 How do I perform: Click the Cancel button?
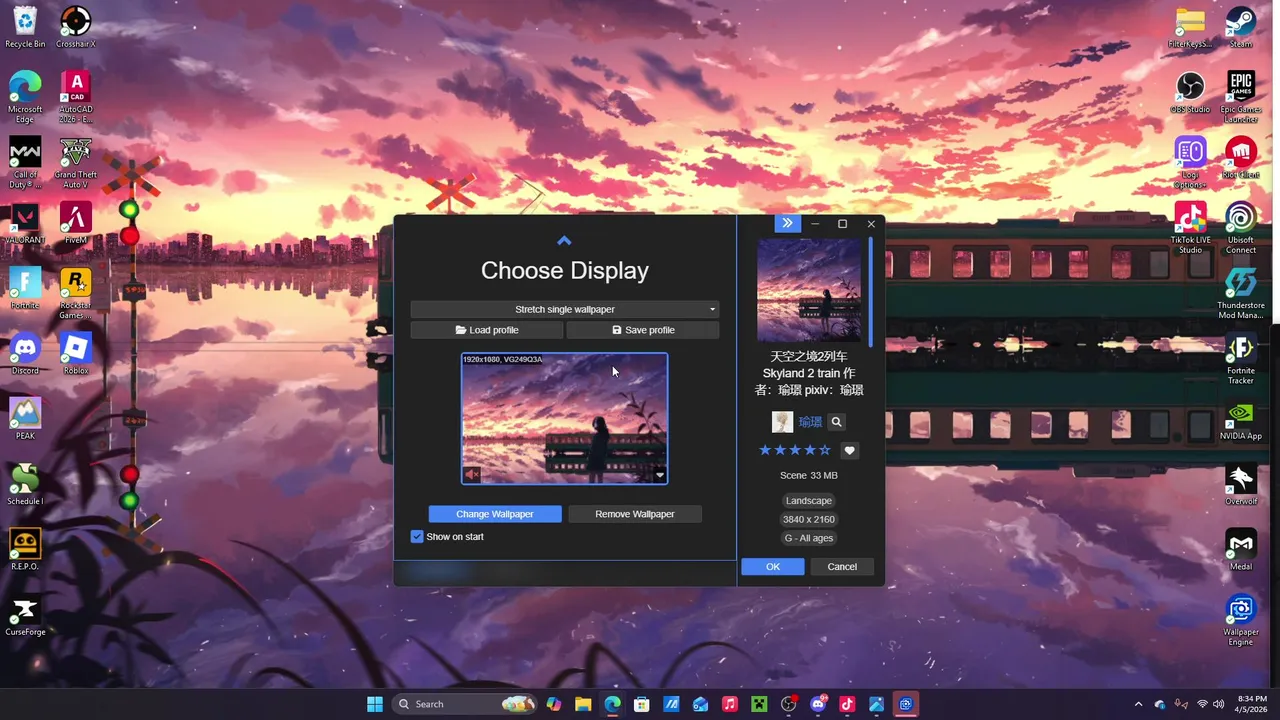842,567
